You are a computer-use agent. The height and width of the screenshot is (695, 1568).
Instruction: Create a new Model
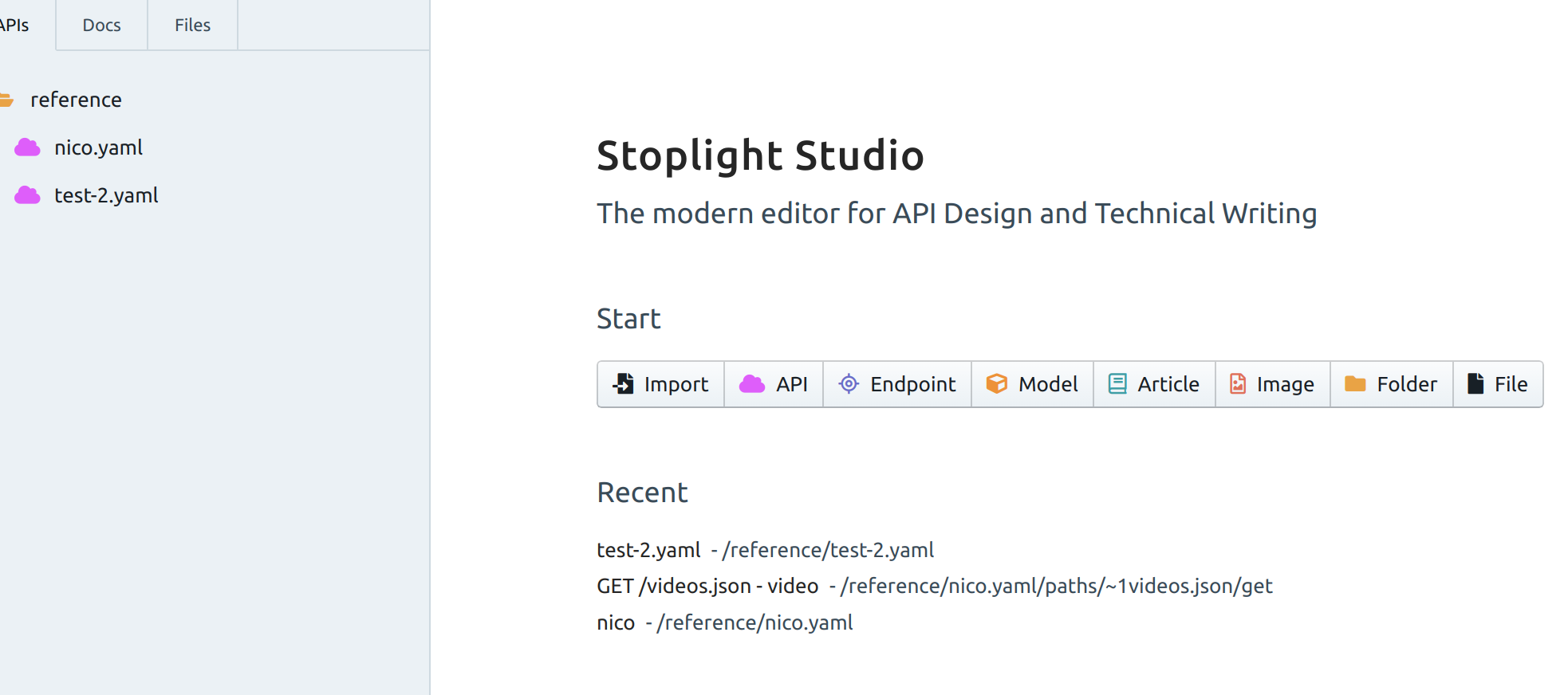(1033, 384)
